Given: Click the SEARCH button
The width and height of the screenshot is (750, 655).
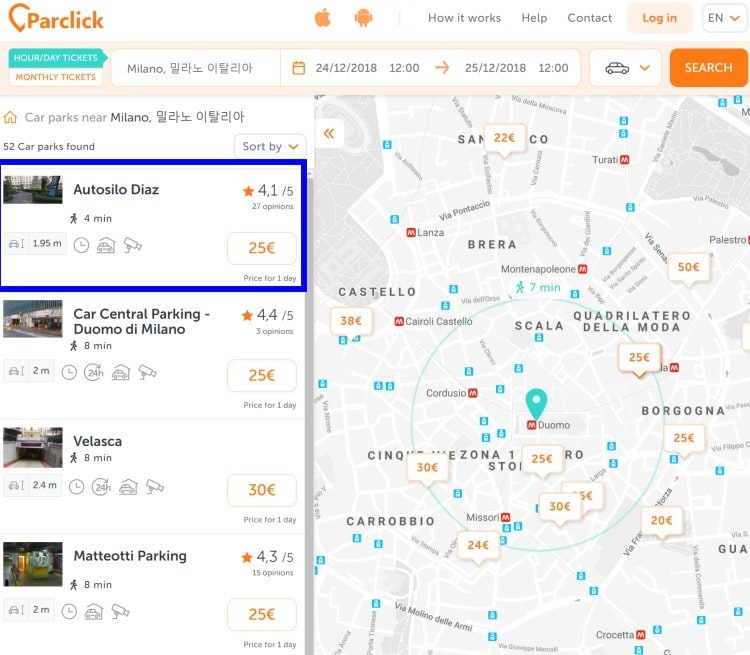Looking at the screenshot, I should point(708,67).
